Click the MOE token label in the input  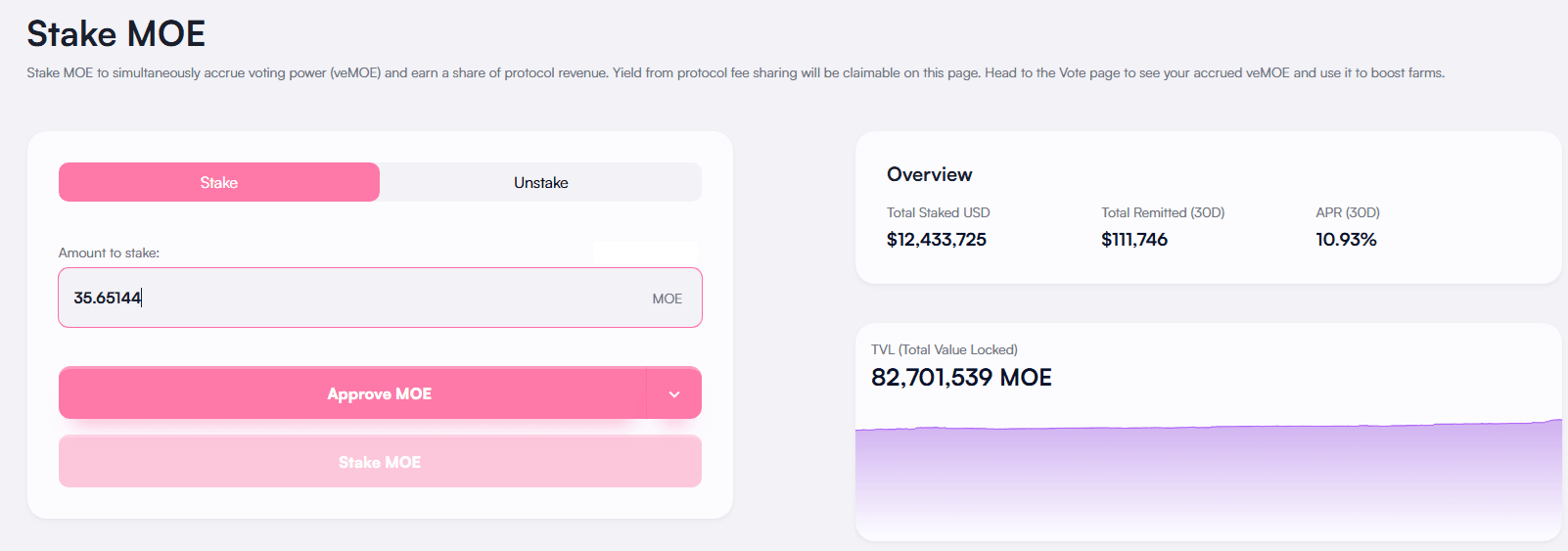(x=667, y=298)
